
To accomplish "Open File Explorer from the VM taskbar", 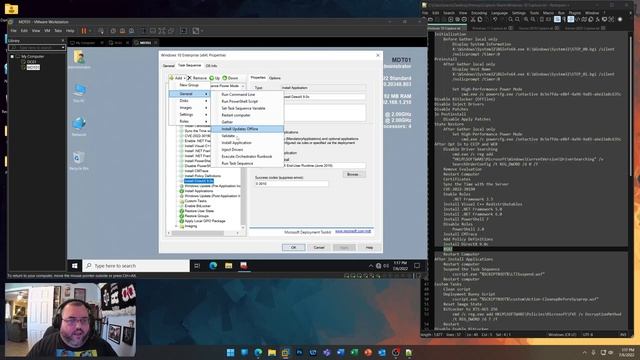I will 229,266.
